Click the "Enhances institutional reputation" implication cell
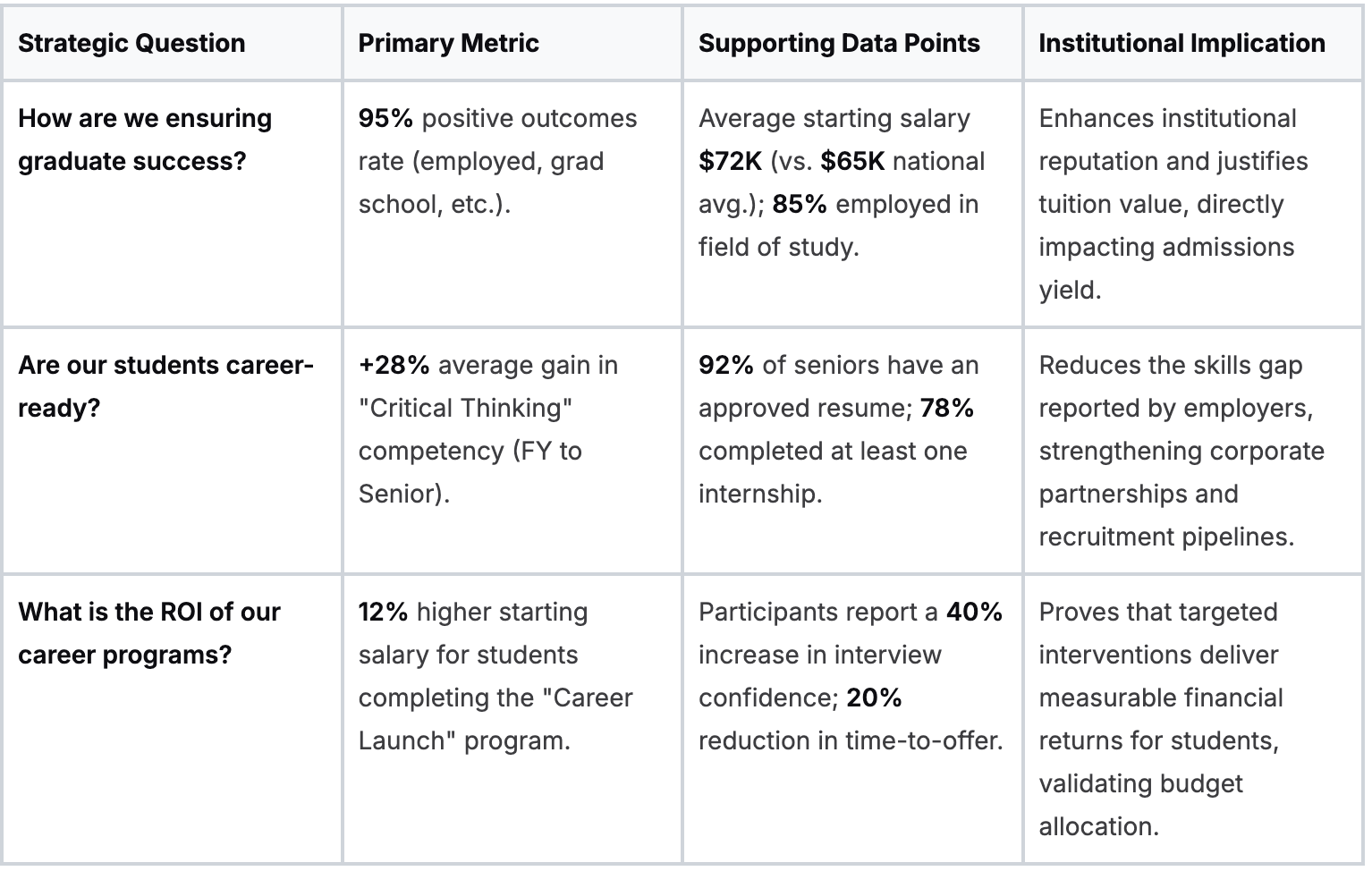Image resolution: width=1372 pixels, height=871 pixels. pos(1173,205)
